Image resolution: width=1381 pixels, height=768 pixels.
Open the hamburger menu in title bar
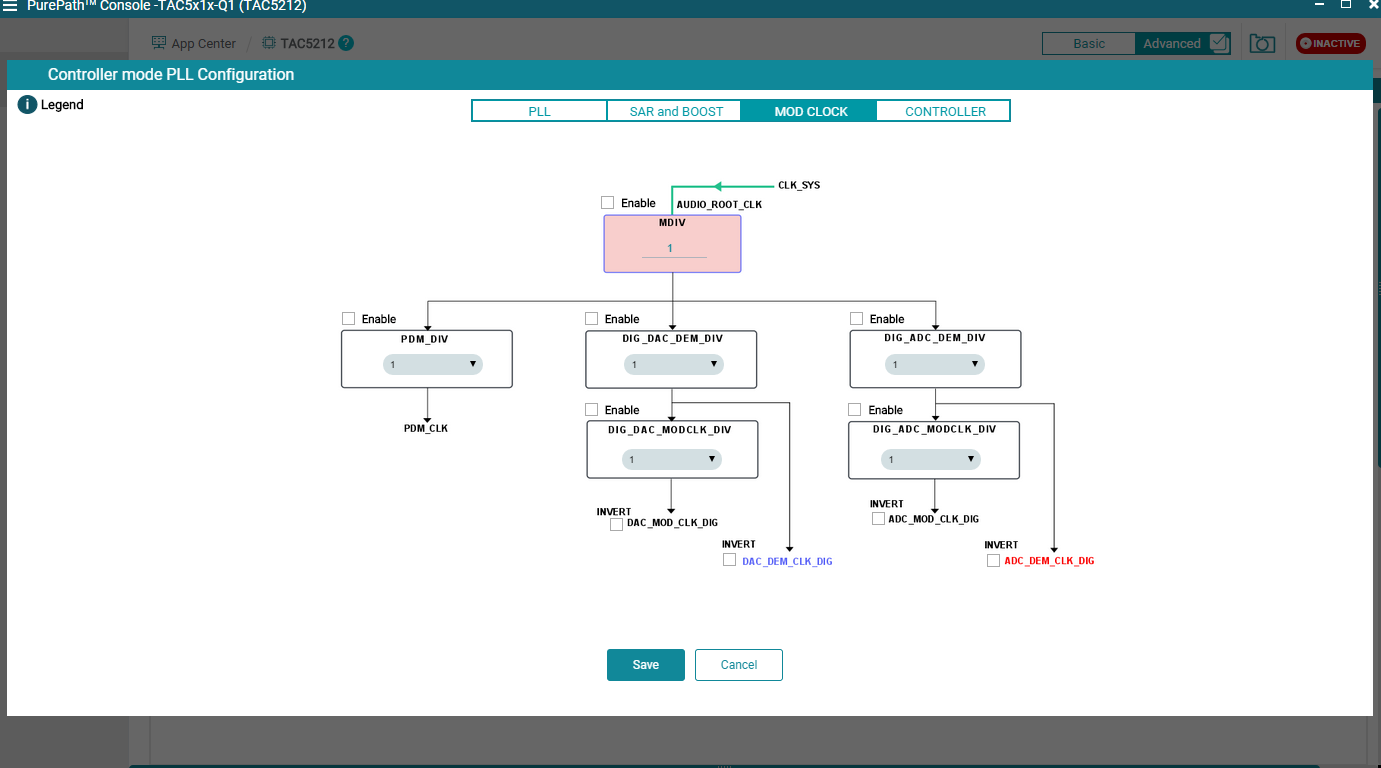10,6
